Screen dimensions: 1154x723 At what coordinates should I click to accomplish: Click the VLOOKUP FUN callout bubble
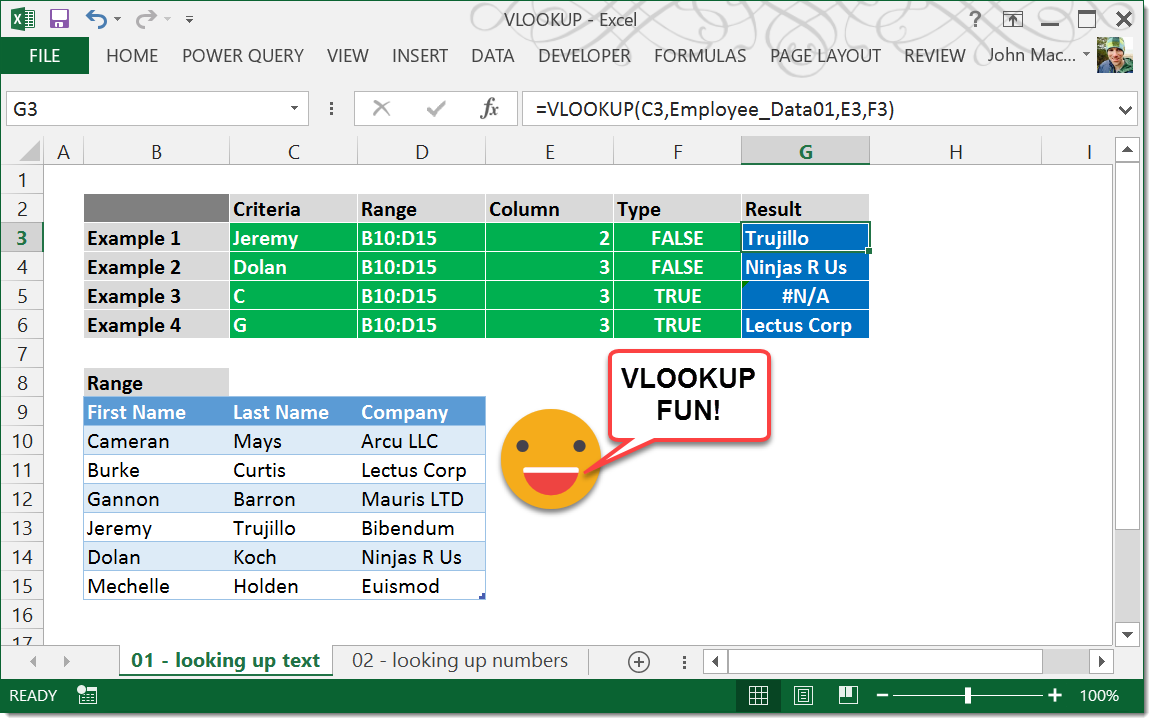(689, 395)
